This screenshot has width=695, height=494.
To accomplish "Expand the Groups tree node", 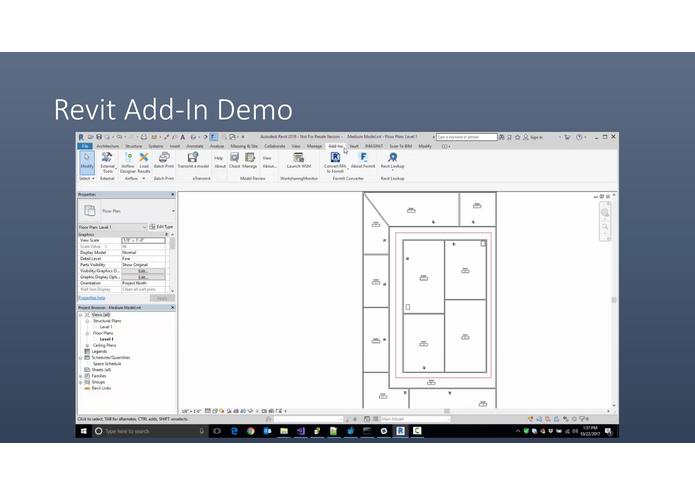I will [x=81, y=382].
